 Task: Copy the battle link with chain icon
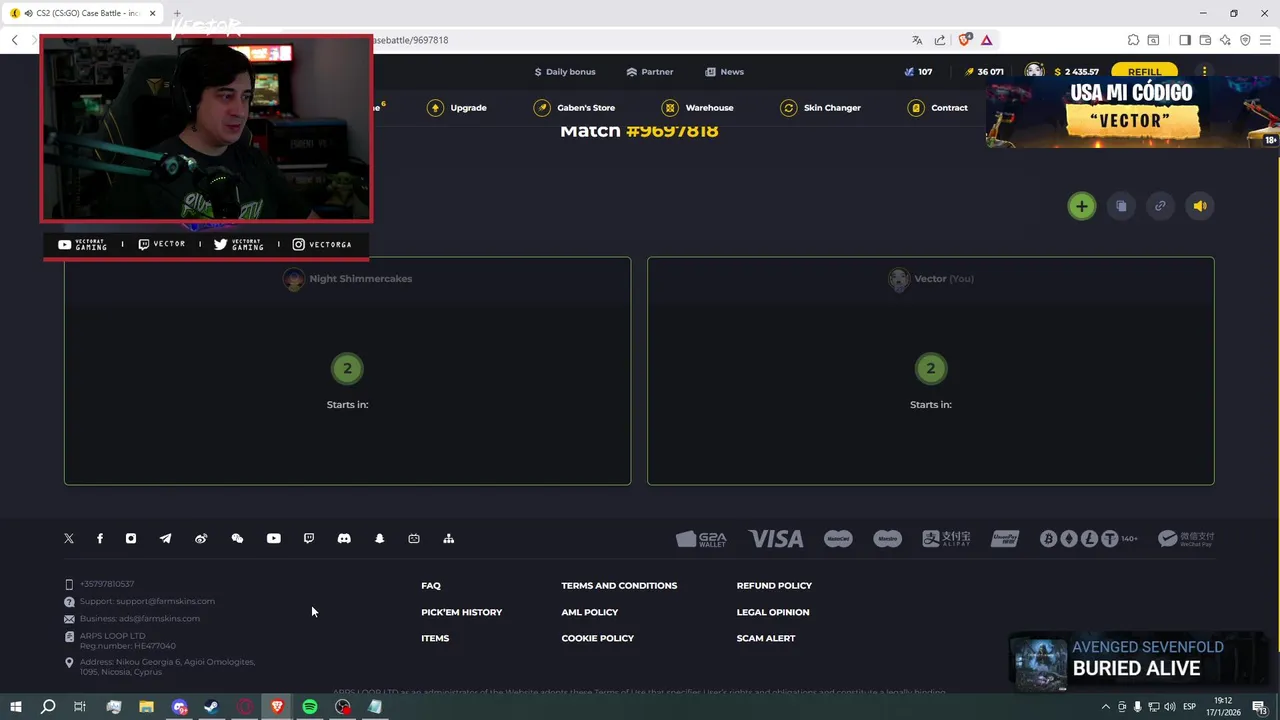coord(1160,206)
